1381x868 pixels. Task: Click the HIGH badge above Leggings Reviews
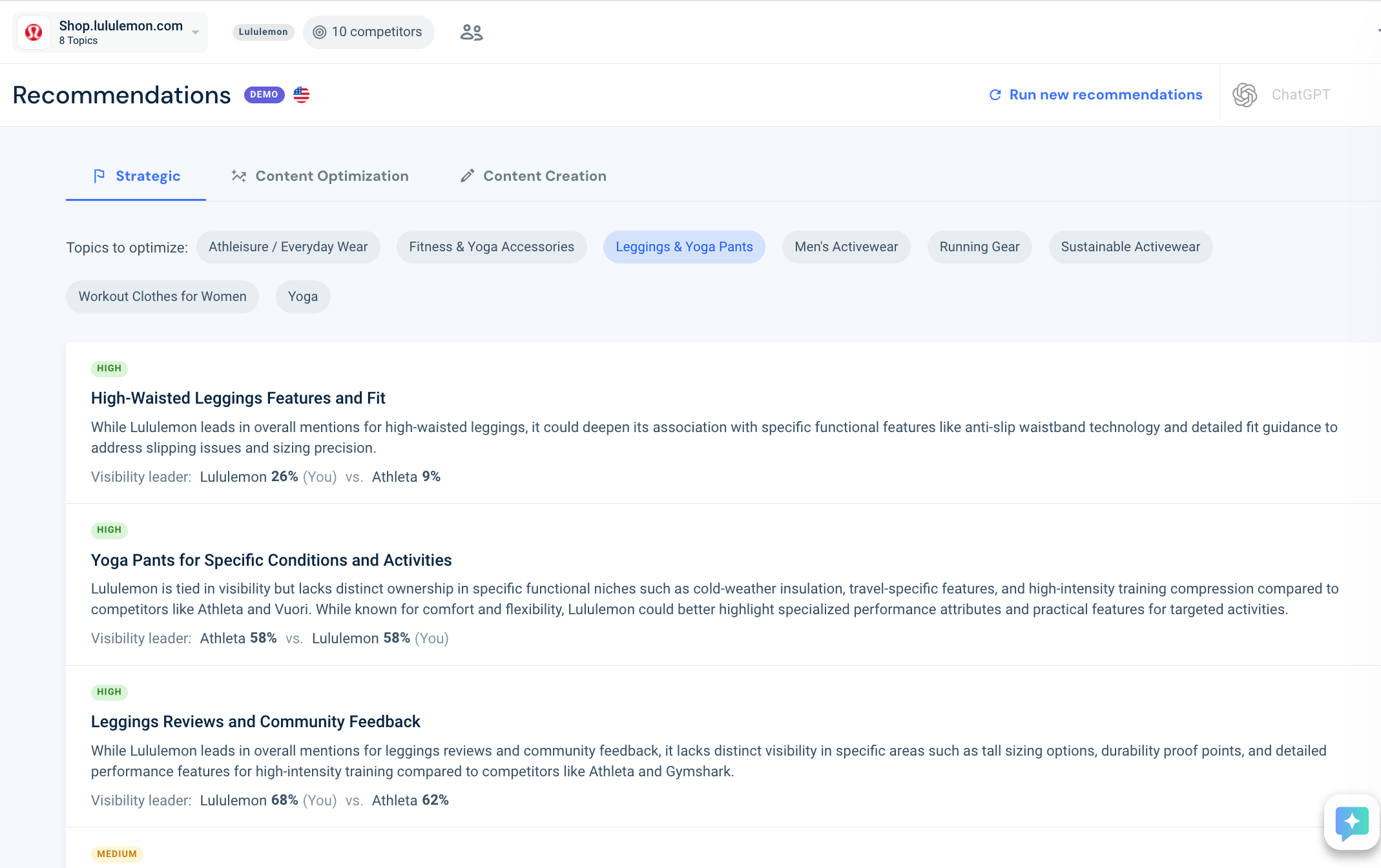coord(109,692)
